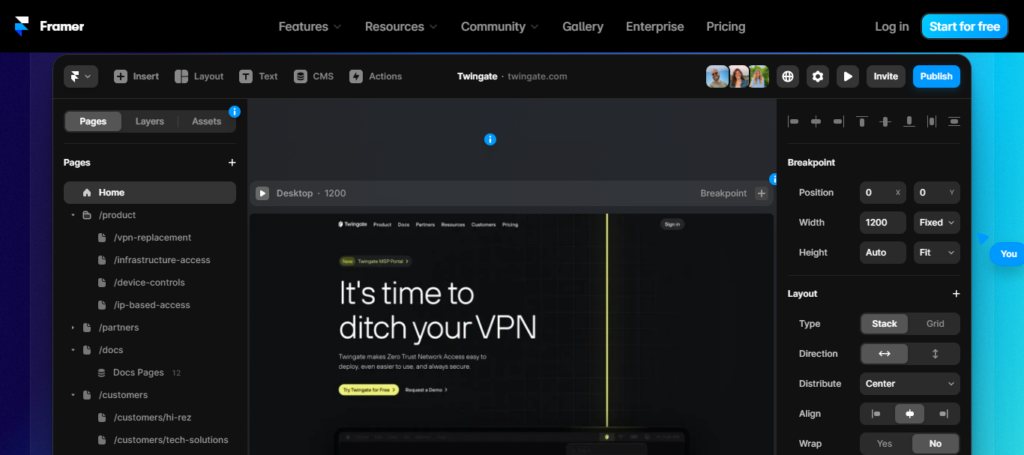The width and height of the screenshot is (1024, 455).
Task: Choose vertical direction arrow
Action: 935,354
